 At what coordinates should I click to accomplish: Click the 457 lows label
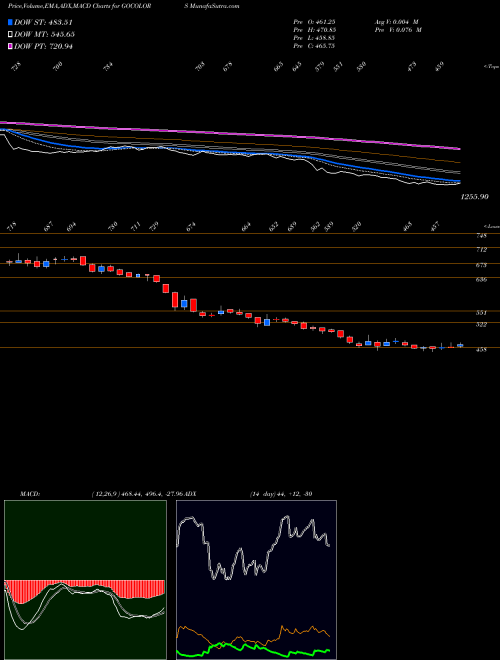[435, 226]
